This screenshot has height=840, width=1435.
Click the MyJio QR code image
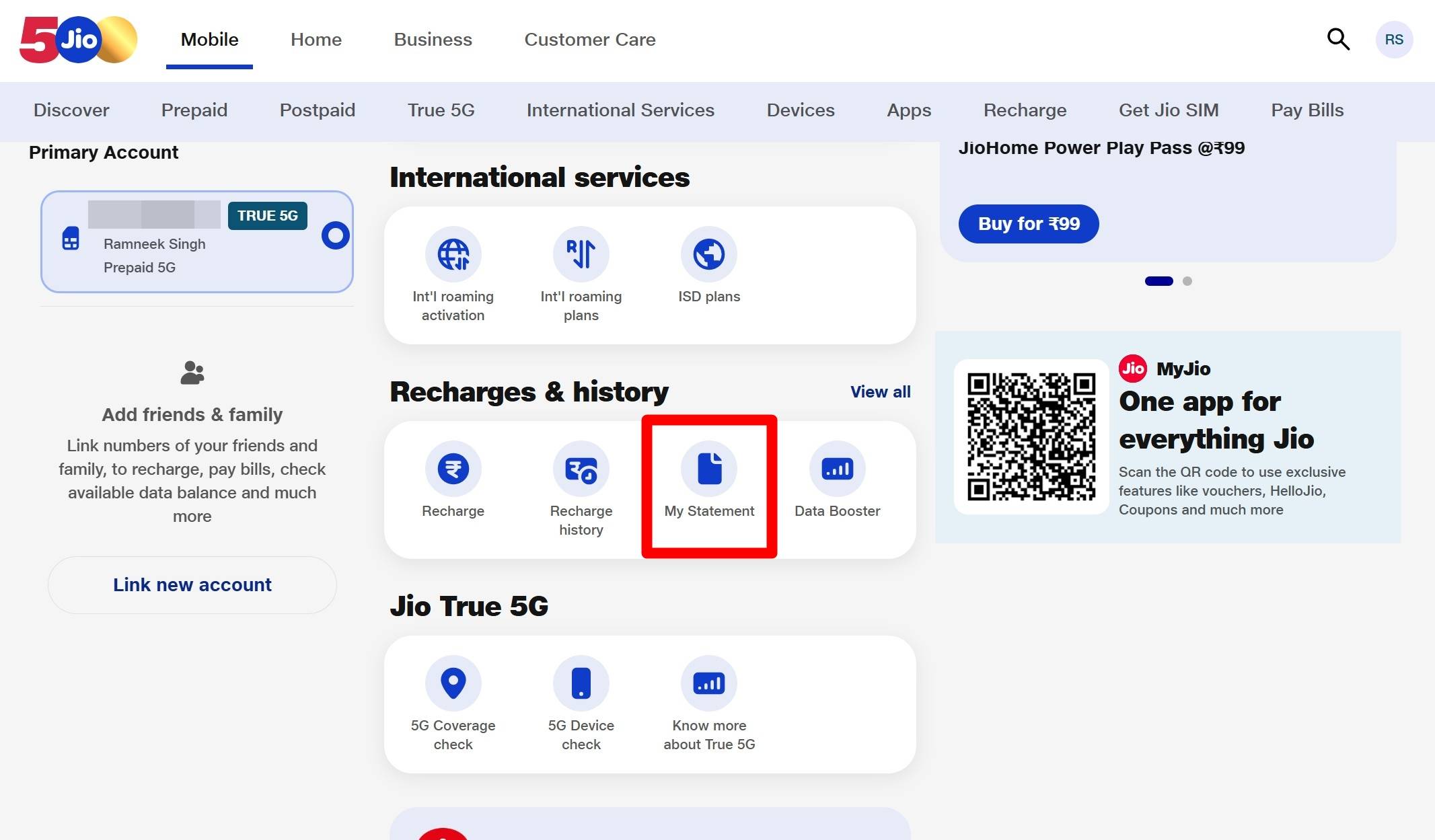click(1031, 436)
